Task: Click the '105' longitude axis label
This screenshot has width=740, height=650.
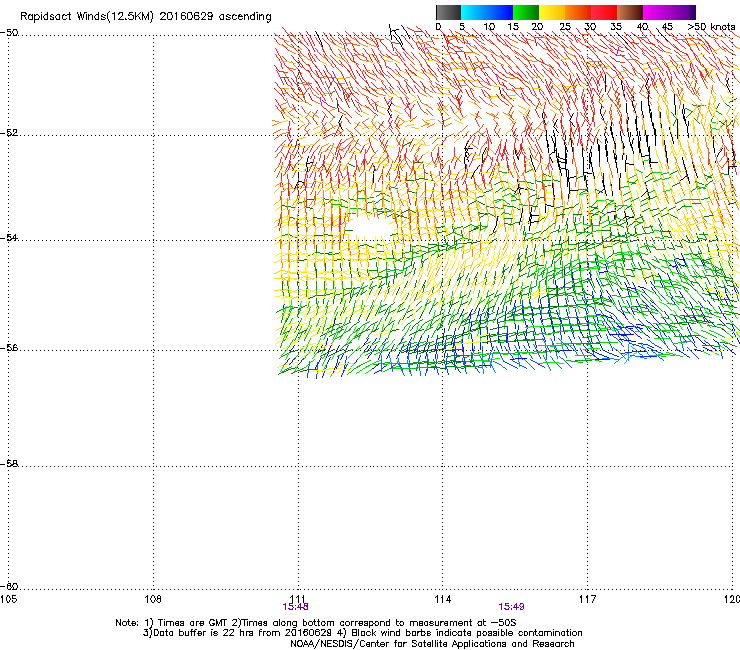Action: coord(8,599)
